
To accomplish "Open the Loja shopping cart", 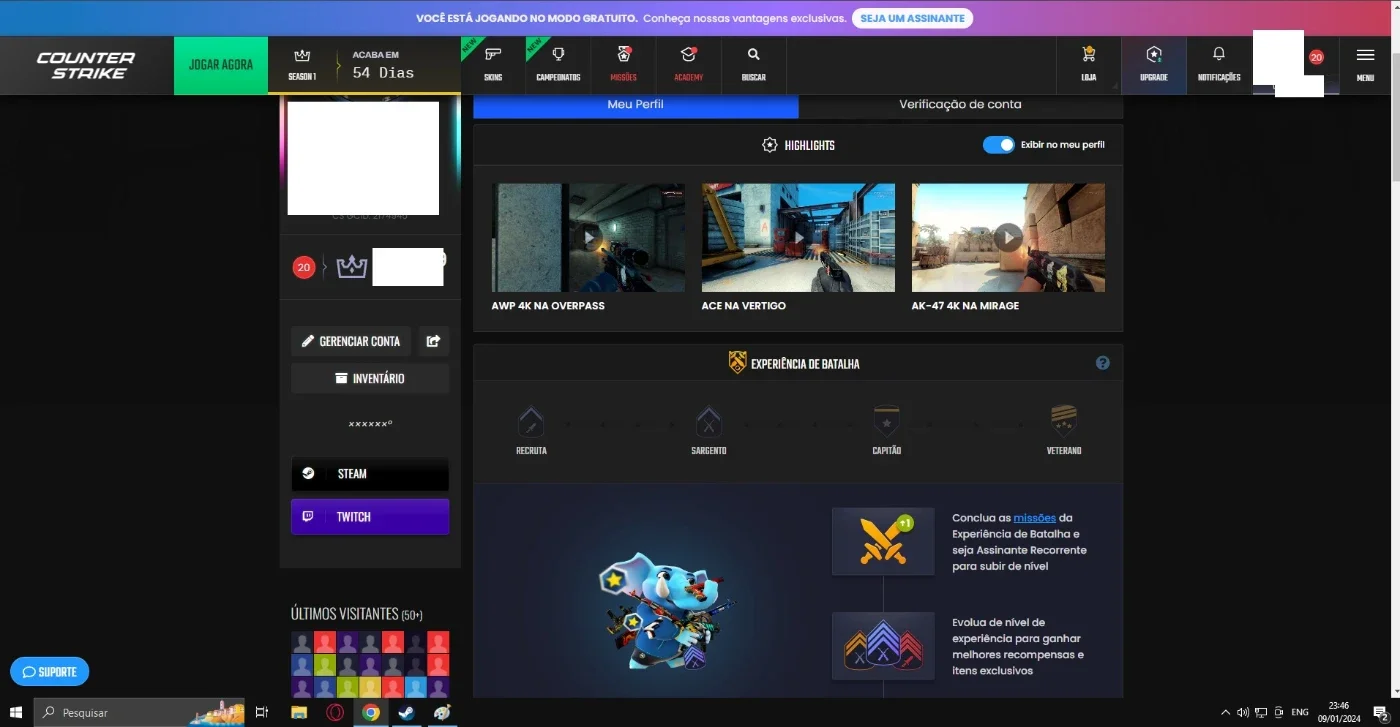I will (1088, 64).
